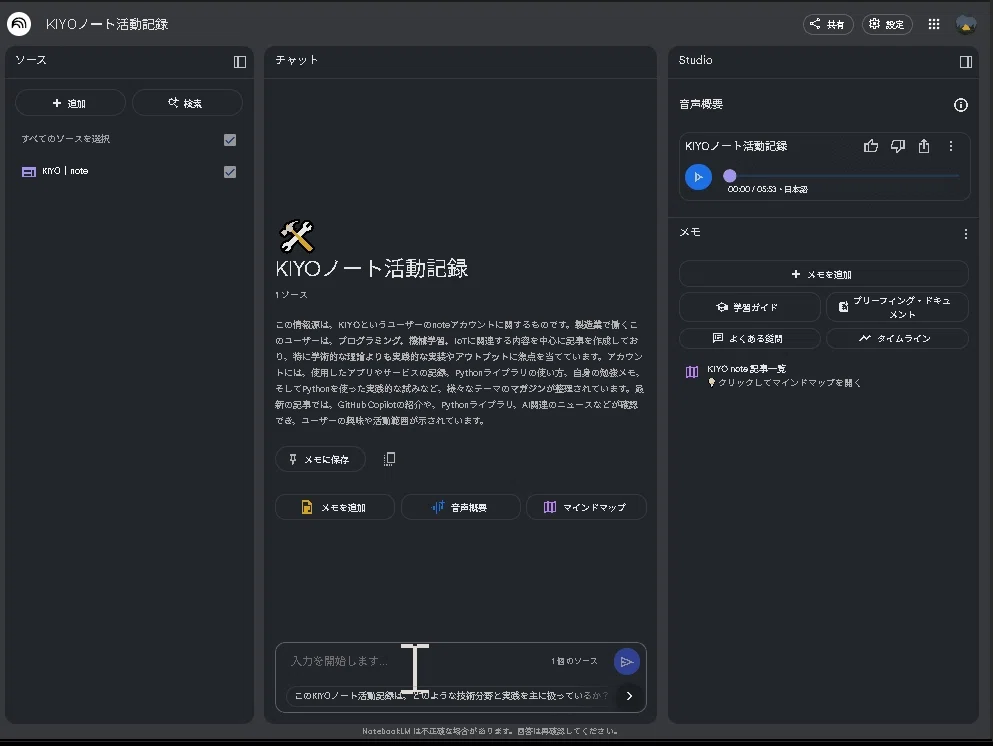Toggle すべてのソースを選択 checkbox
The width and height of the screenshot is (993, 746).
point(230,140)
